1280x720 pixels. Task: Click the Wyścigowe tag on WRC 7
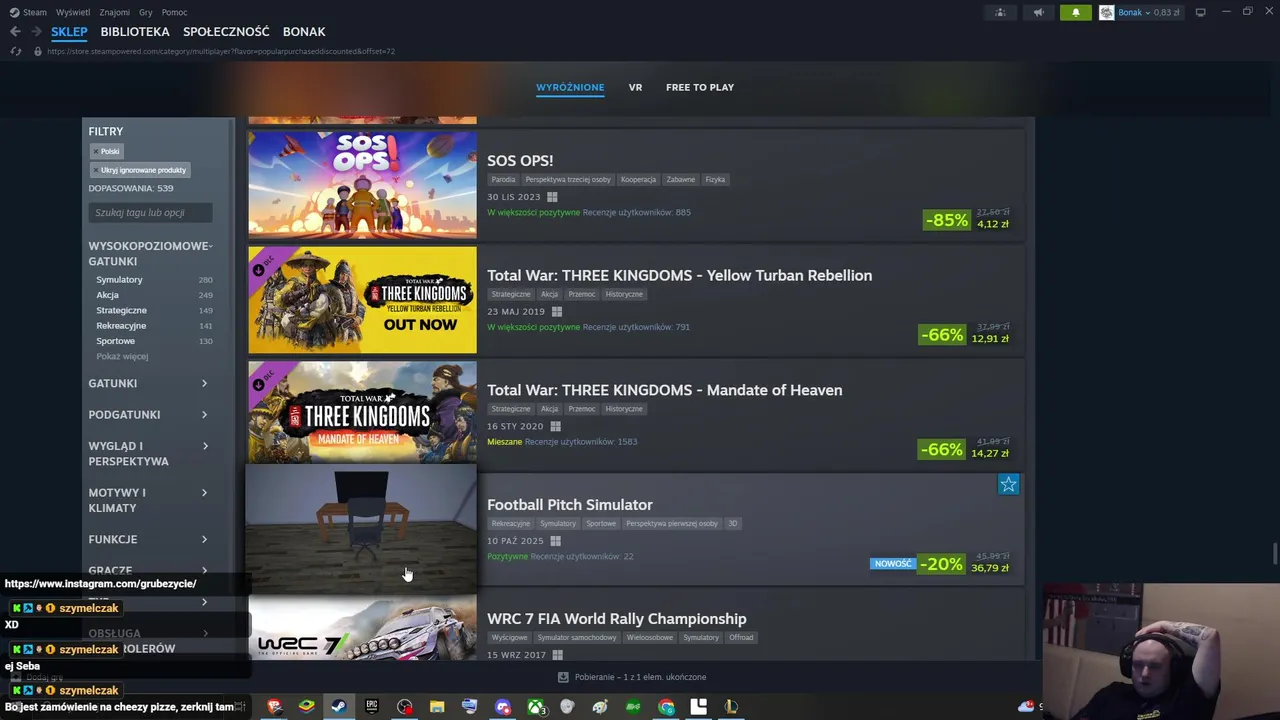point(510,638)
